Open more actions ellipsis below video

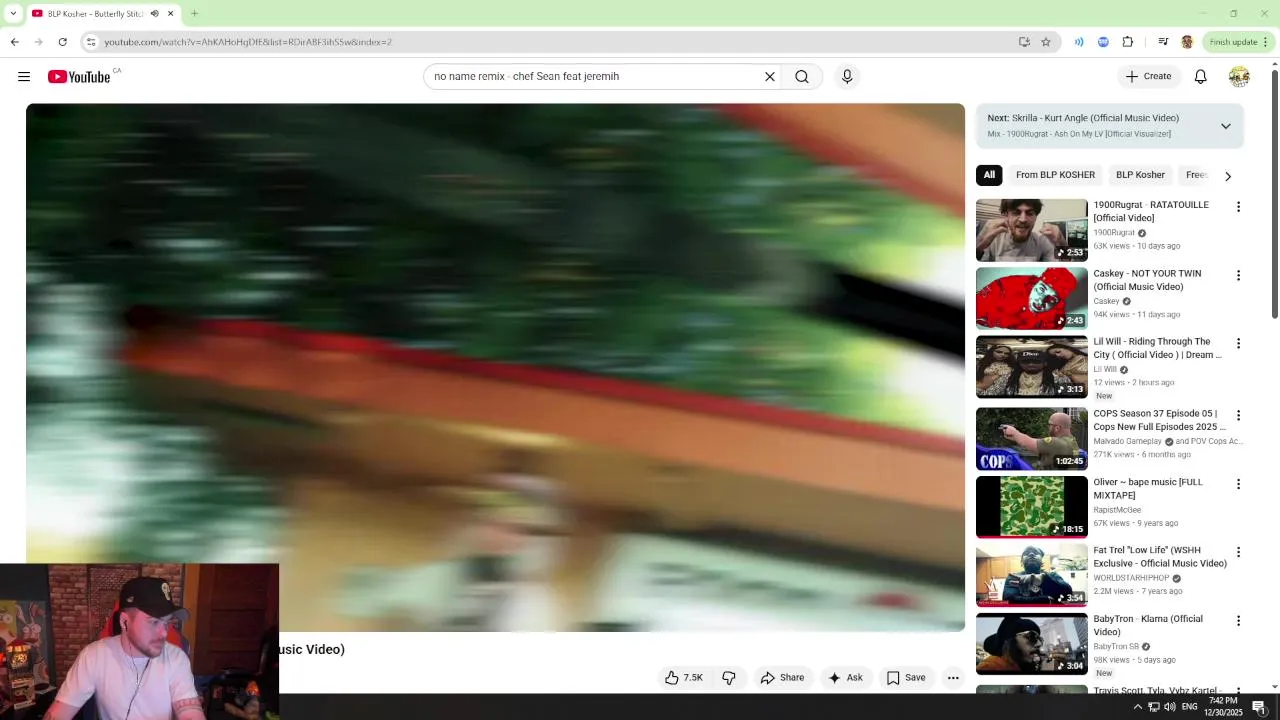(953, 677)
